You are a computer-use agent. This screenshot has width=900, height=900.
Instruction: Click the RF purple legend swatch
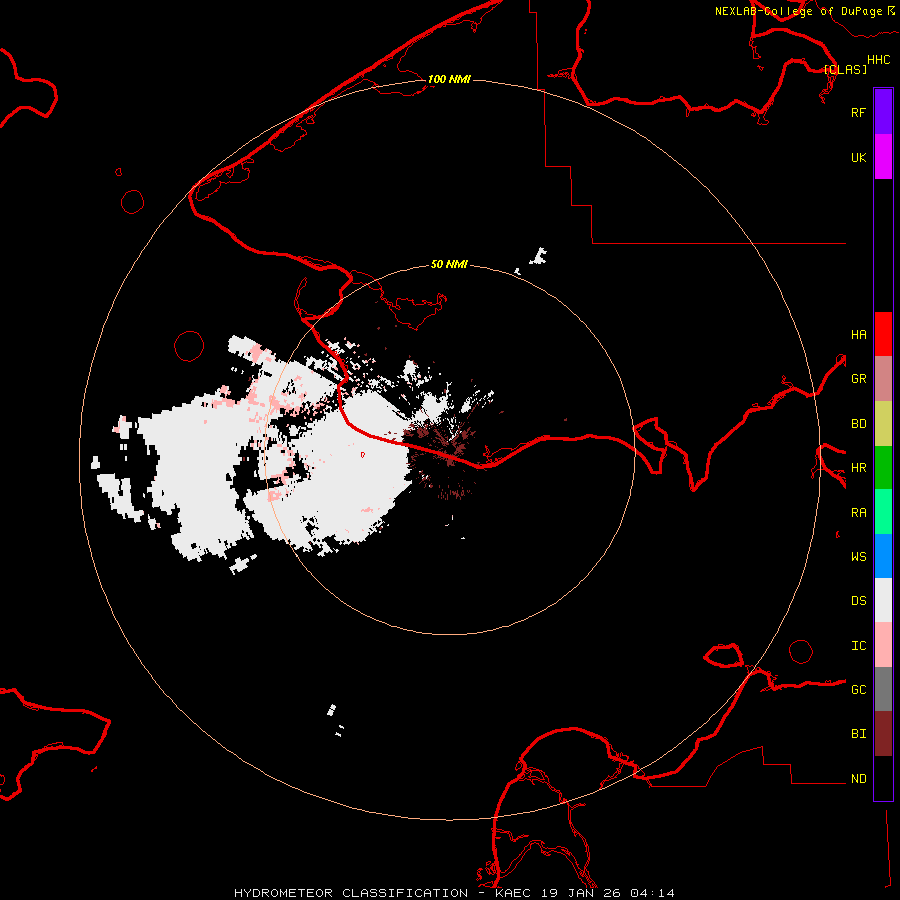pos(883,112)
